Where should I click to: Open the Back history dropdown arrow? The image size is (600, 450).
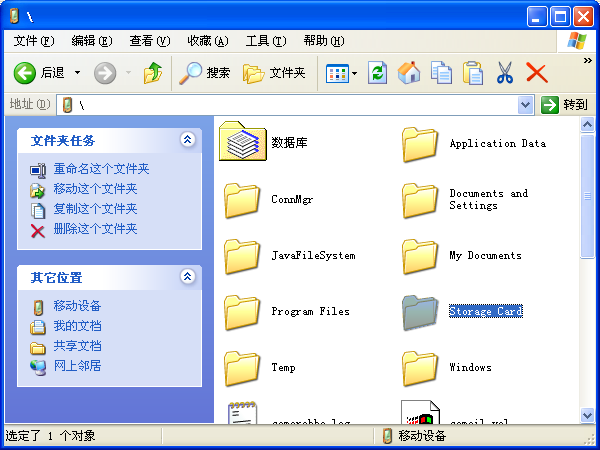(77, 73)
